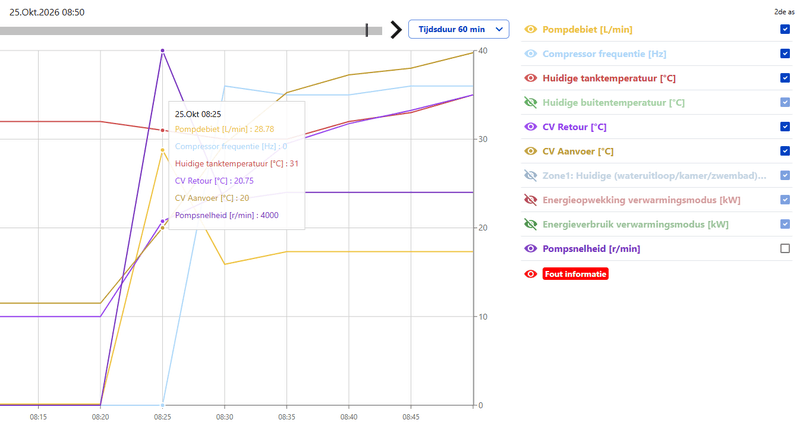
Task: Click the Energieverbruik verwarmingsmodus [kW] legend label
Action: coord(635,224)
